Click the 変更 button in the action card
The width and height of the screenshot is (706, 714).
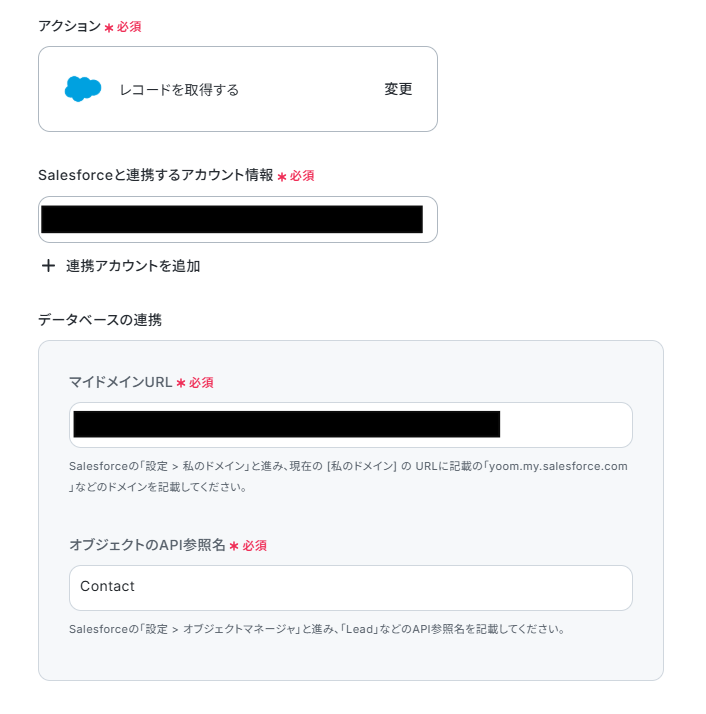(398, 89)
